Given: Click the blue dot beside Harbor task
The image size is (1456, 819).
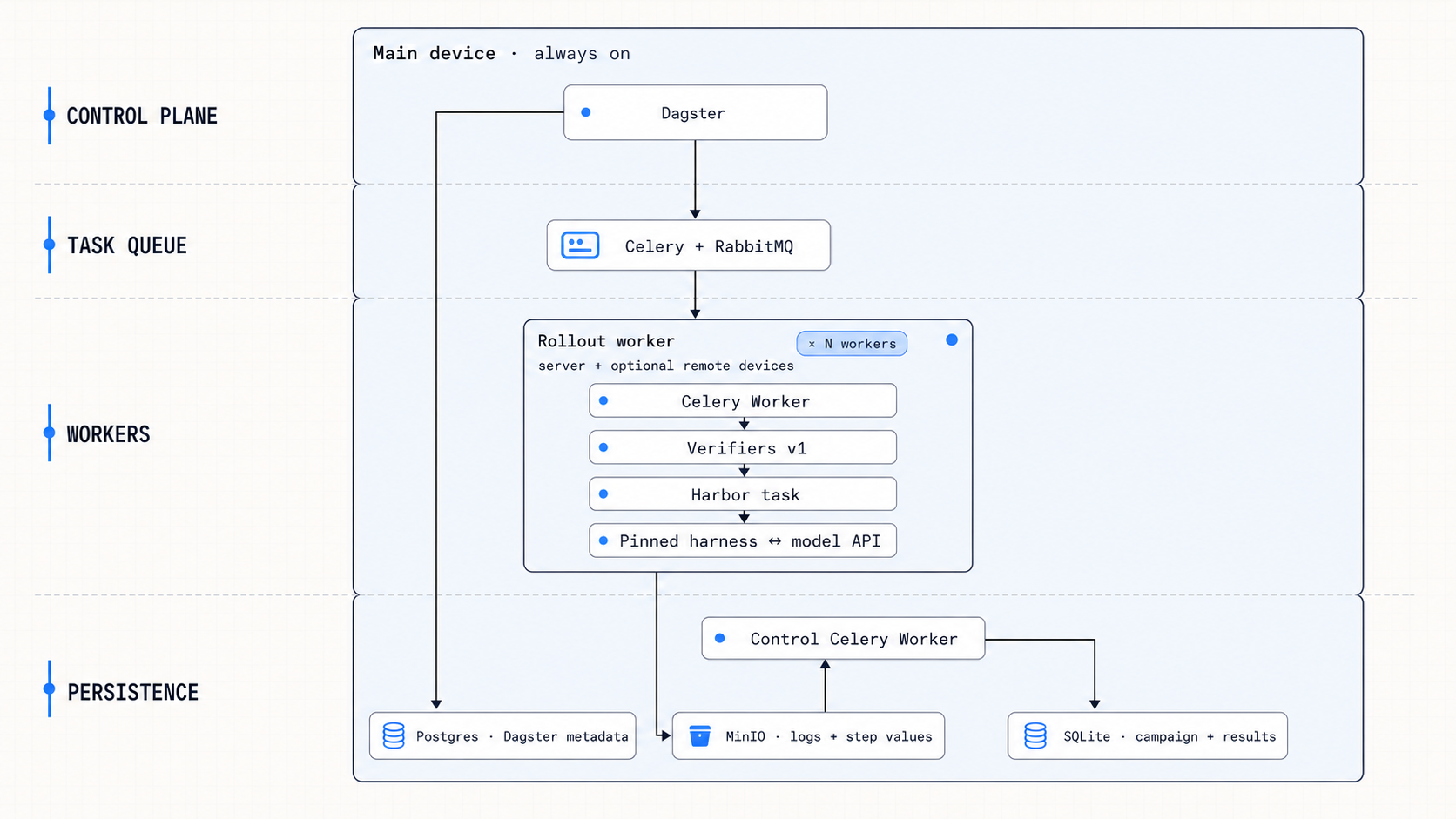Looking at the screenshot, I should (x=603, y=494).
